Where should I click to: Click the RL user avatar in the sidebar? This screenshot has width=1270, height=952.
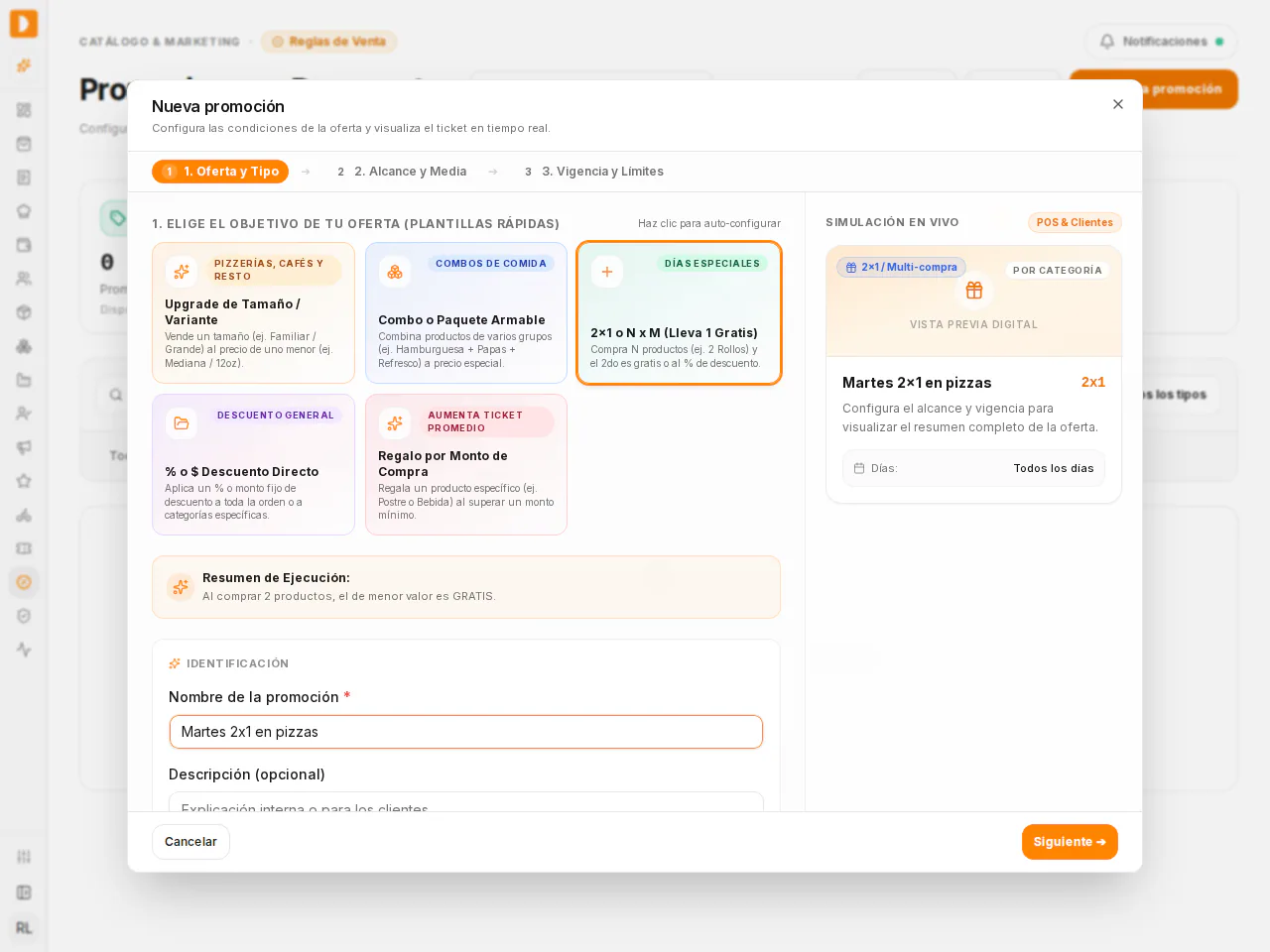[24, 928]
